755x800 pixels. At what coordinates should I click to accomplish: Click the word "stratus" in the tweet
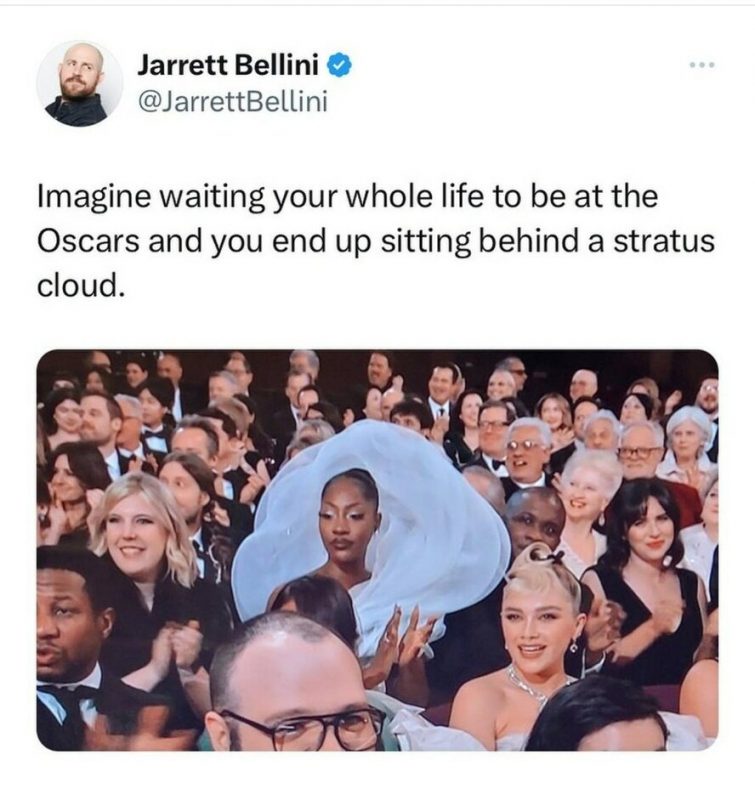coord(664,241)
